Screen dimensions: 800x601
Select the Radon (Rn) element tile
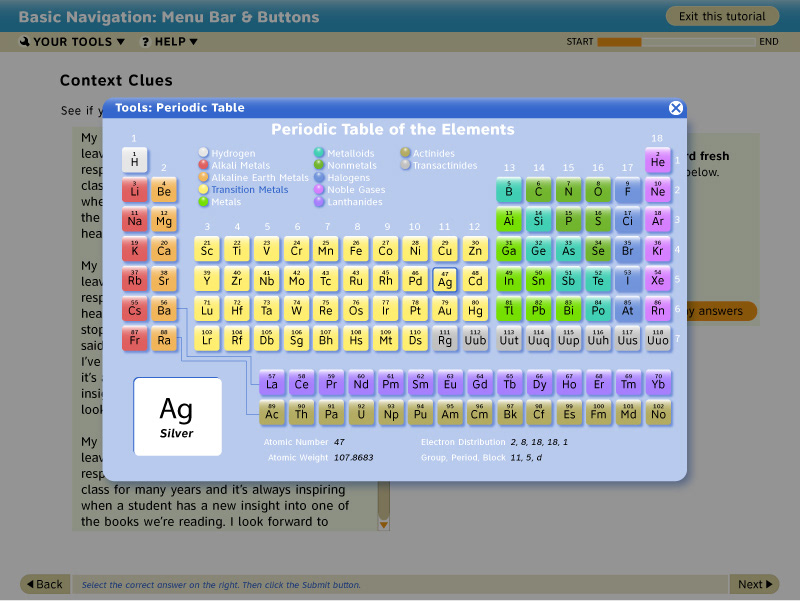pyautogui.click(x=658, y=309)
